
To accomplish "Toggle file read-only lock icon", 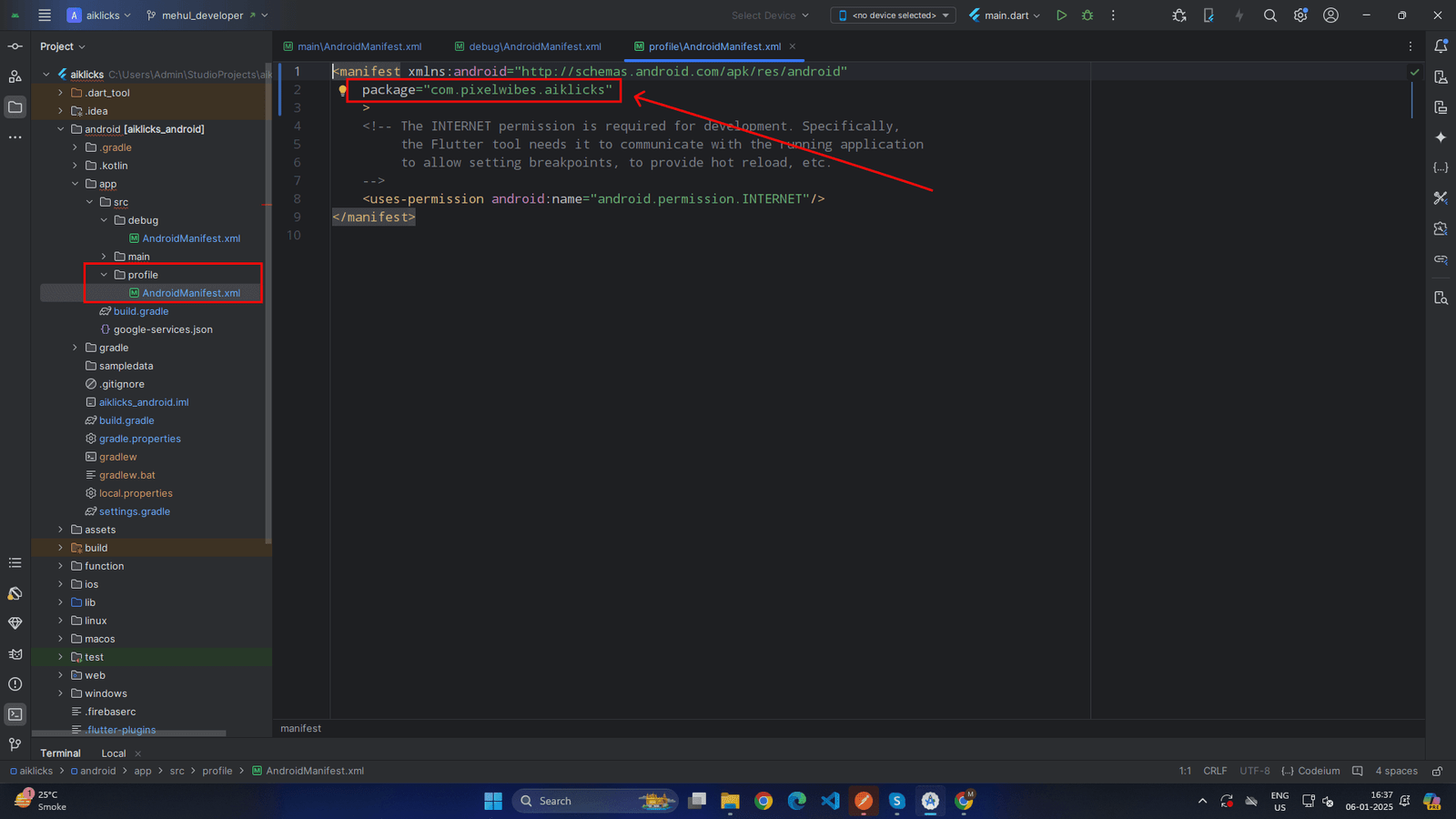I will (1437, 771).
